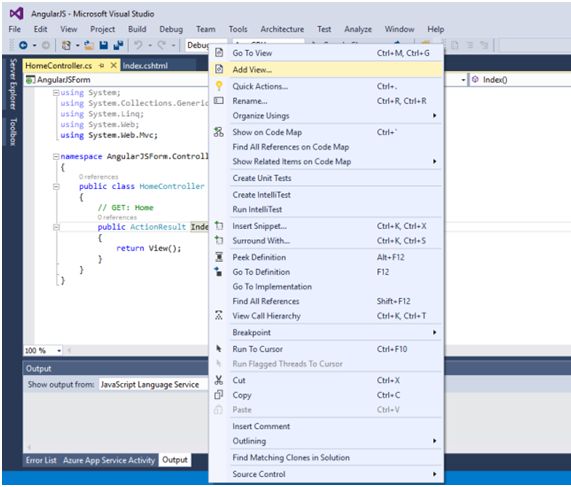Switch to the Error List tab
Image resolution: width=571 pixels, height=487 pixels.
tap(41, 460)
